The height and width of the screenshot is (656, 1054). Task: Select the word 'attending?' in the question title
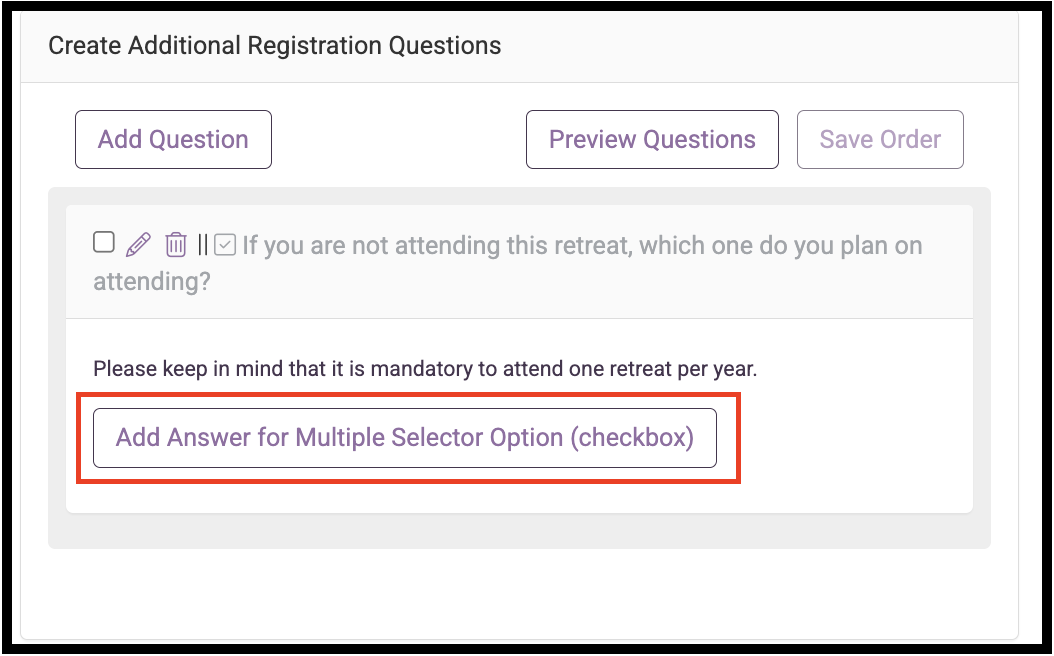coord(152,281)
